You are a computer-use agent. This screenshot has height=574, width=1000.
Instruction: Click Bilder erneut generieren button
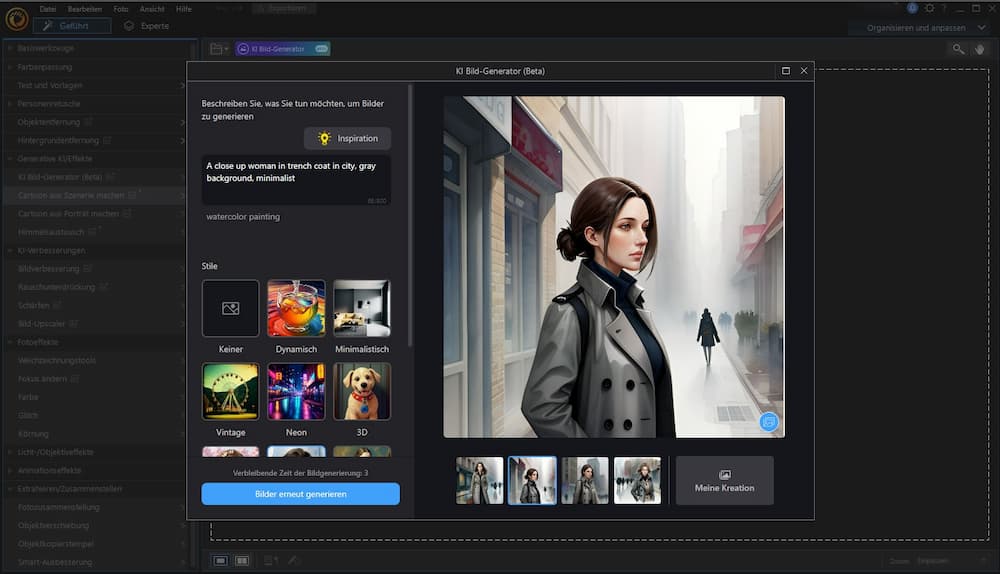pyautogui.click(x=300, y=494)
